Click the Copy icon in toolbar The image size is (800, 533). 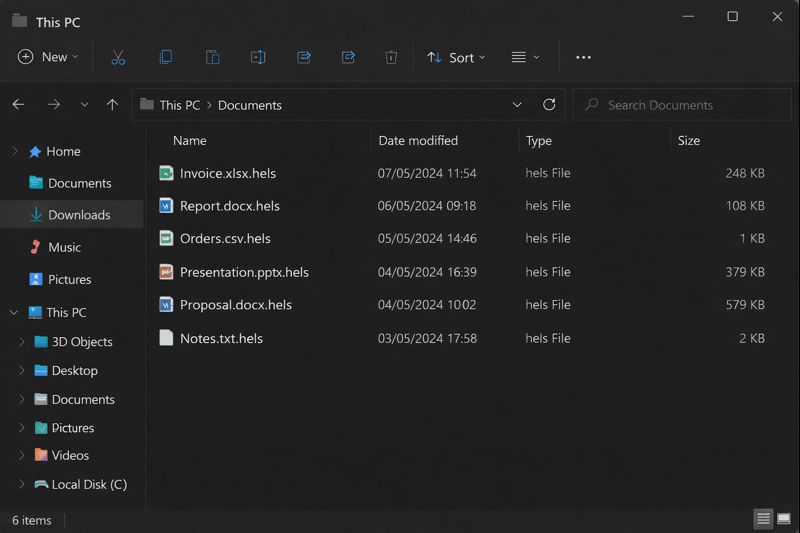(166, 57)
